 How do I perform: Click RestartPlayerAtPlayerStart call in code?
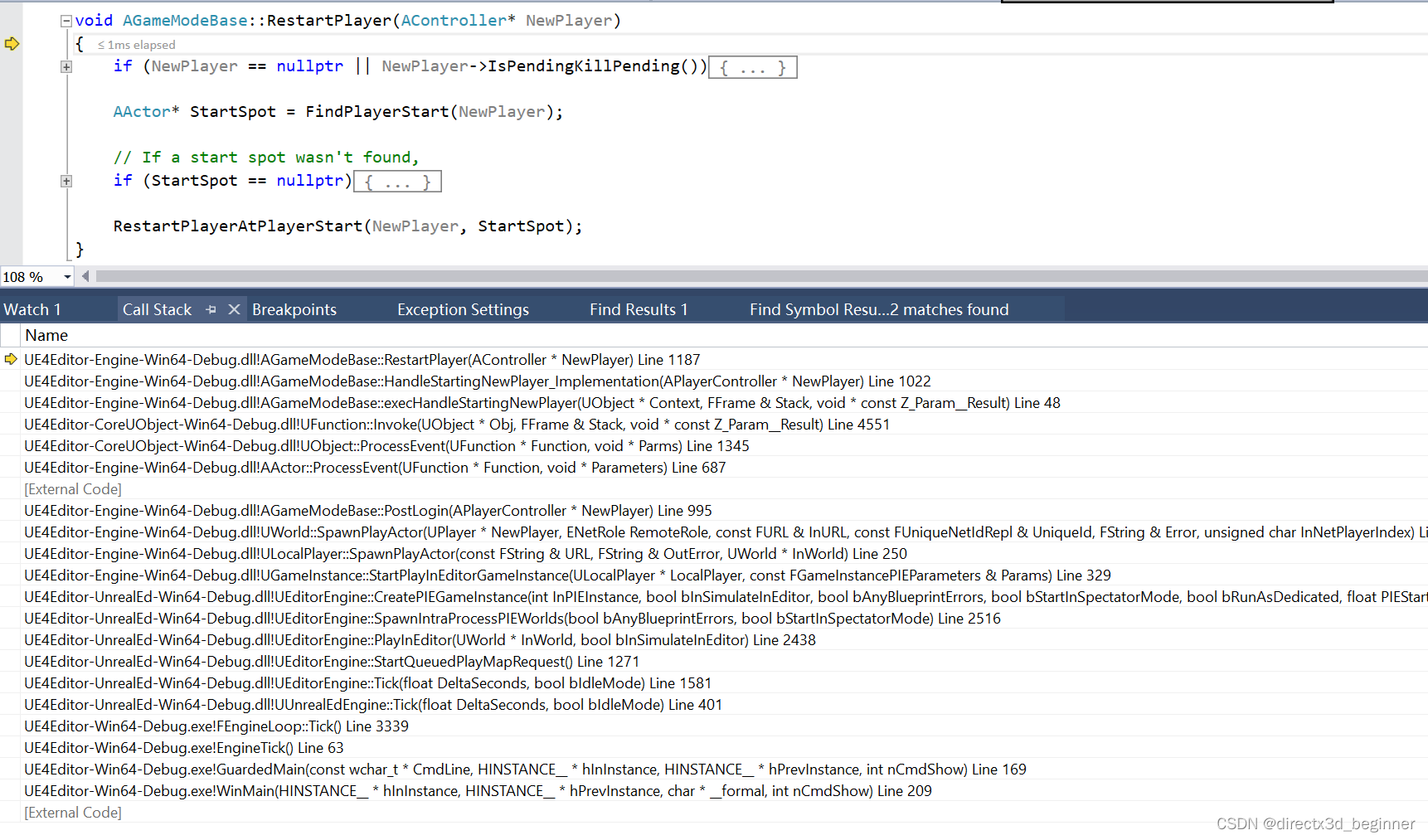click(x=238, y=226)
